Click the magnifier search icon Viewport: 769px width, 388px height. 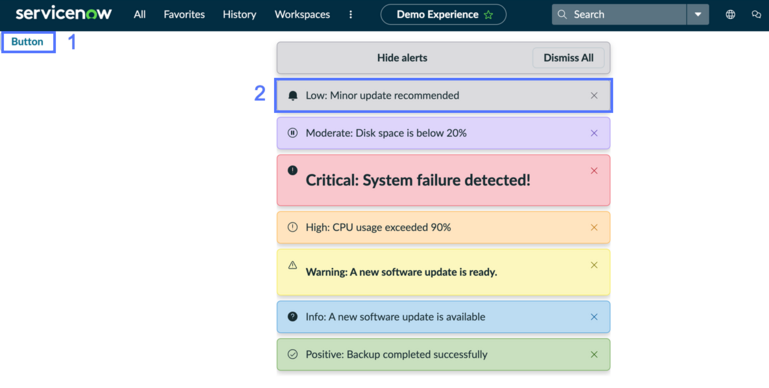point(563,14)
